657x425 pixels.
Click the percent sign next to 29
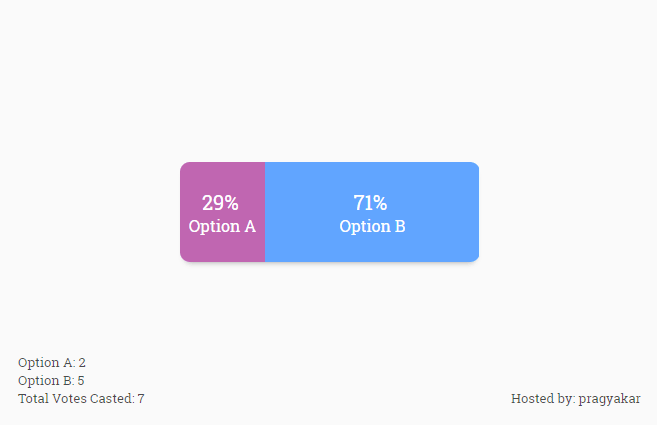point(231,203)
